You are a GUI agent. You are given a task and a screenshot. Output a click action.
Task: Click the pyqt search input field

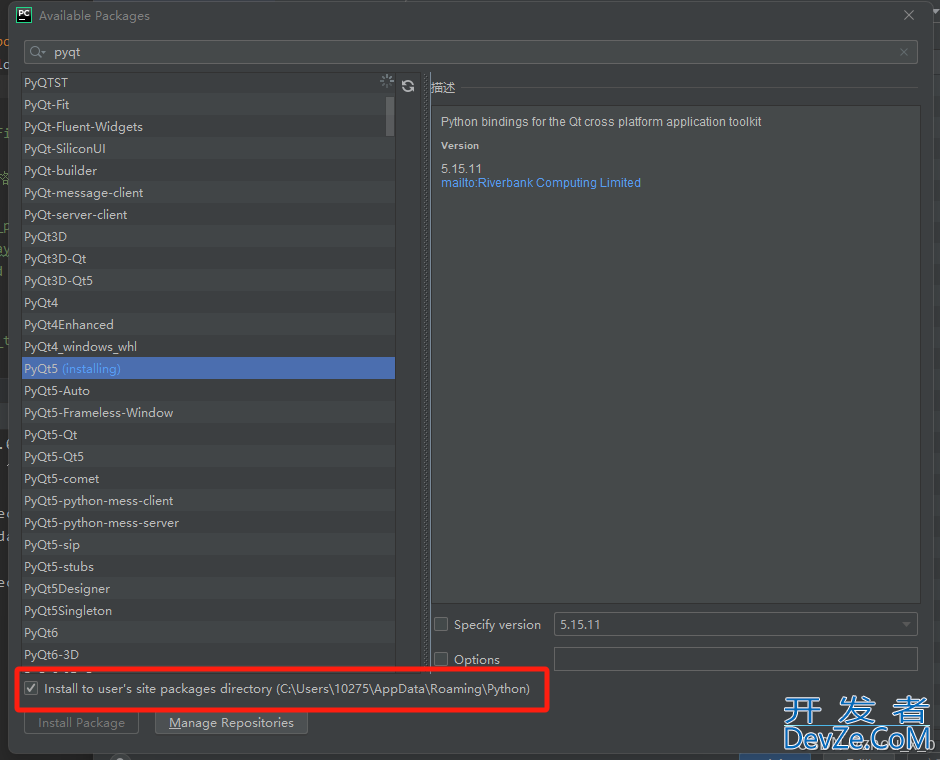(471, 52)
